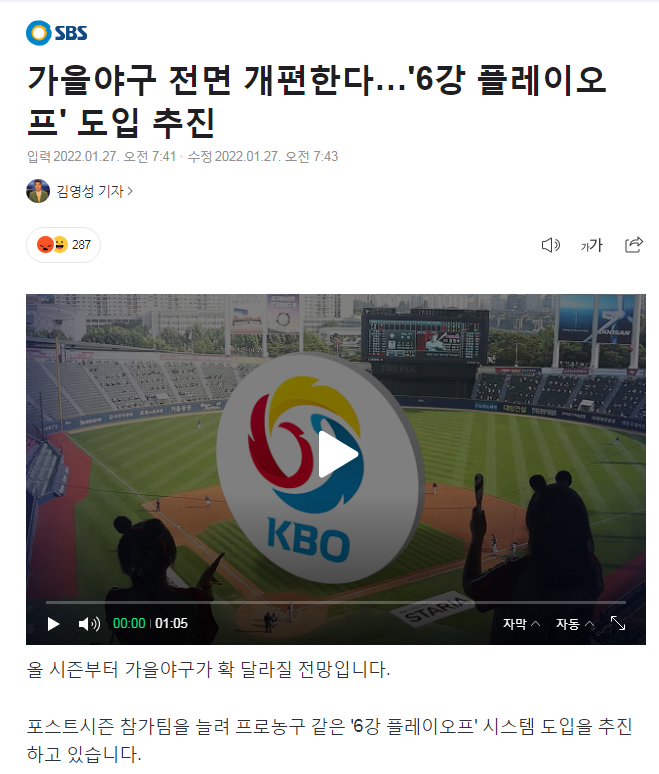Expand reporter details chevron arrow

tap(130, 191)
